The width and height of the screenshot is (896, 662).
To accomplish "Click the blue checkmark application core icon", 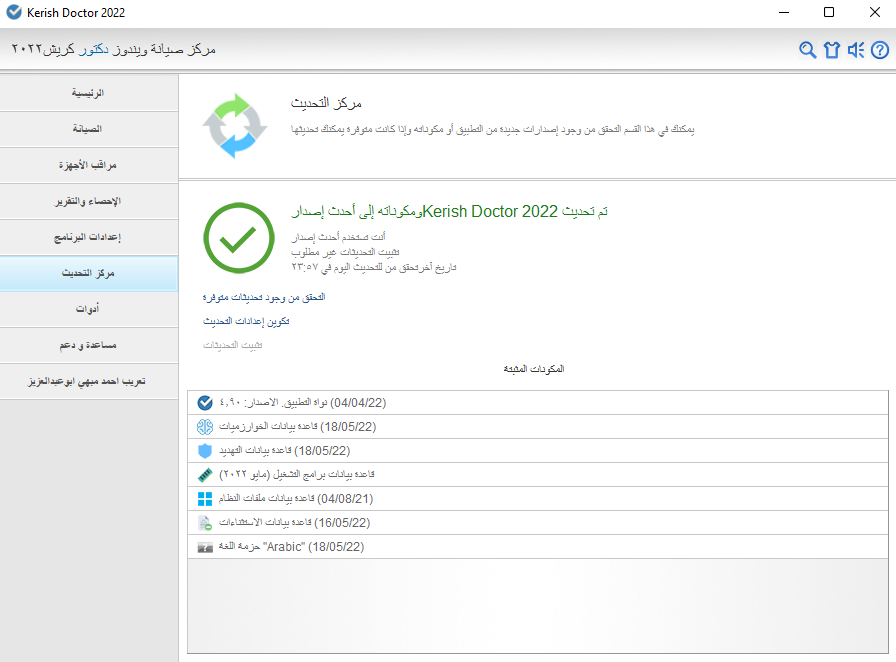I will (x=205, y=403).
